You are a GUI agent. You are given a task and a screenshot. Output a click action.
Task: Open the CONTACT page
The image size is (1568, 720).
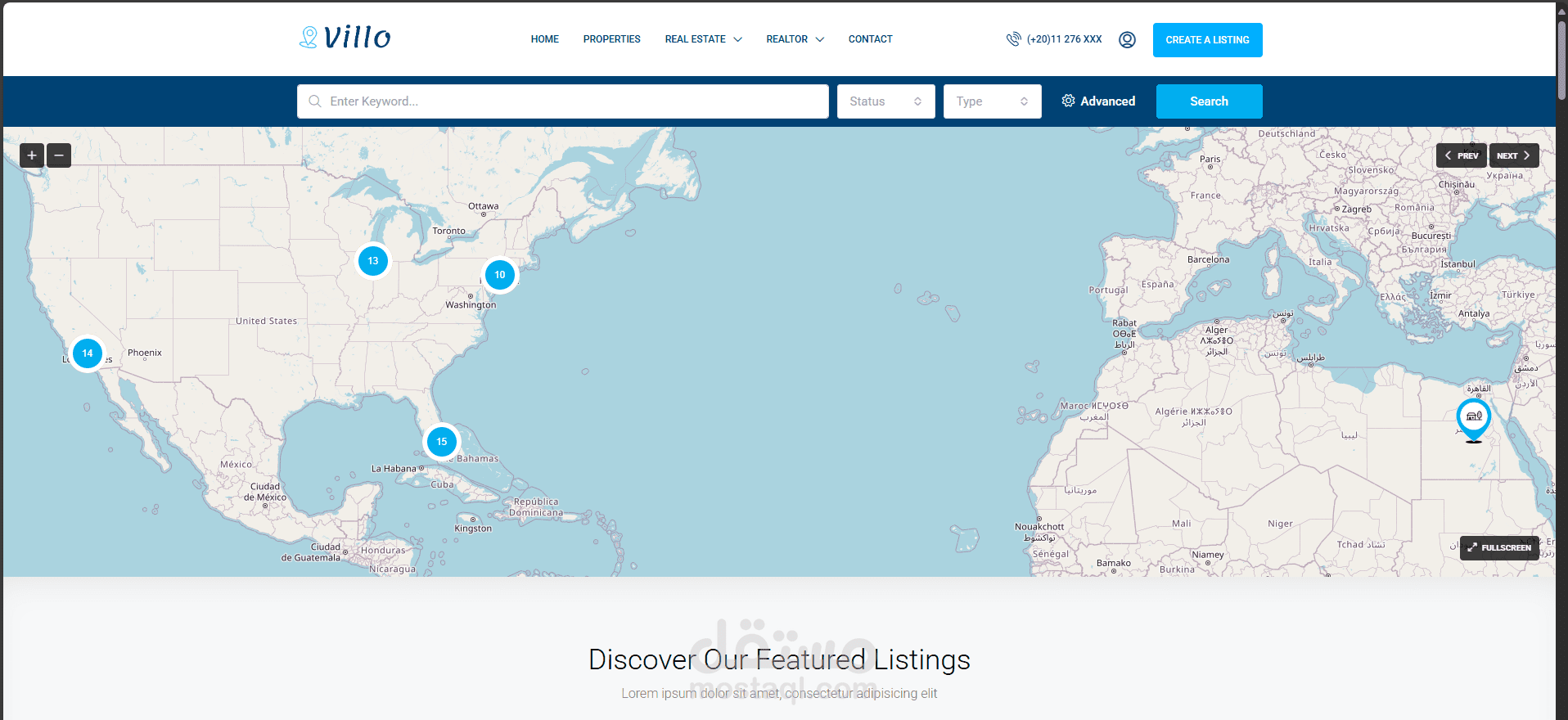[x=870, y=39]
